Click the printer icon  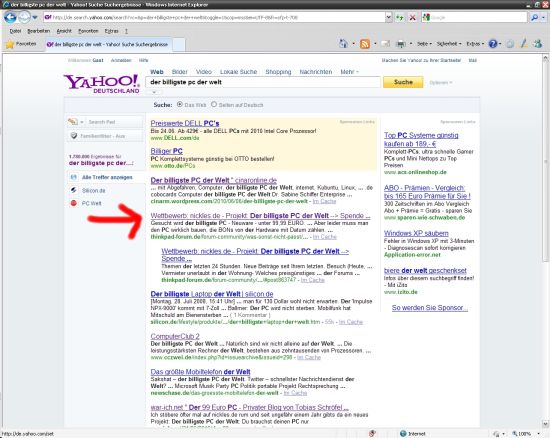[x=401, y=44]
